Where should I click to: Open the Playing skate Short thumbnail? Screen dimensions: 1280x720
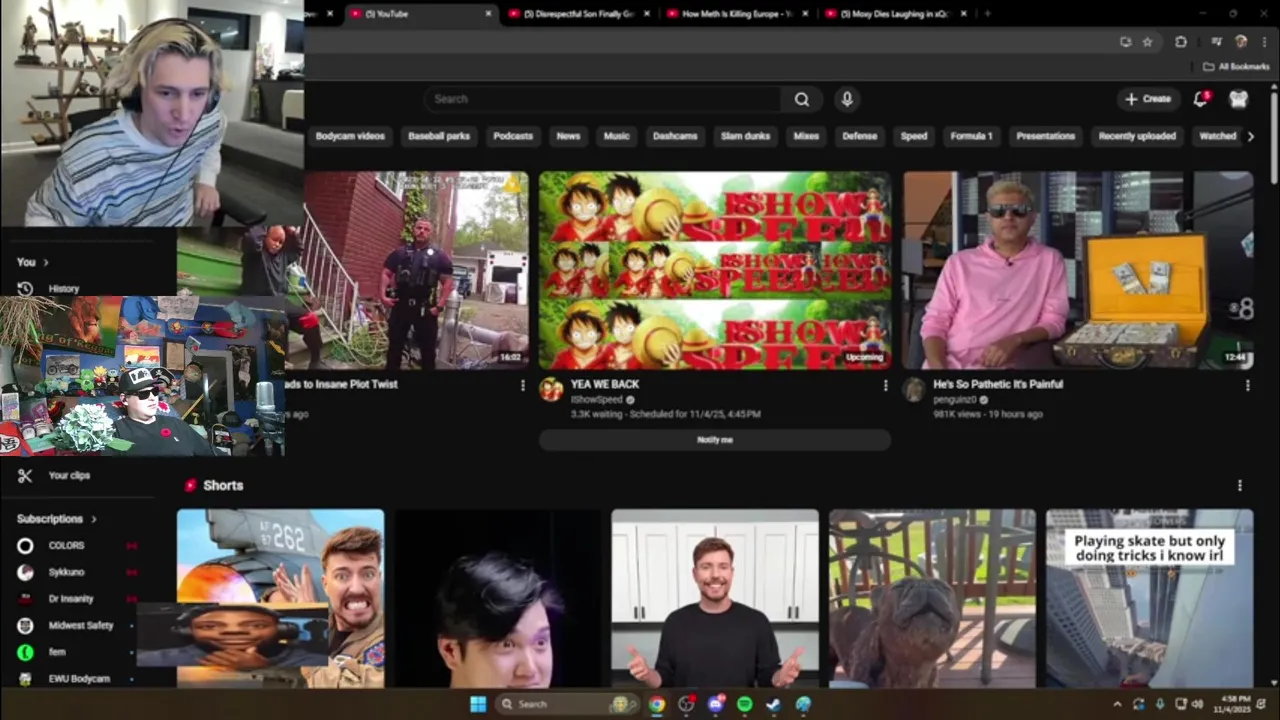pyautogui.click(x=1150, y=598)
